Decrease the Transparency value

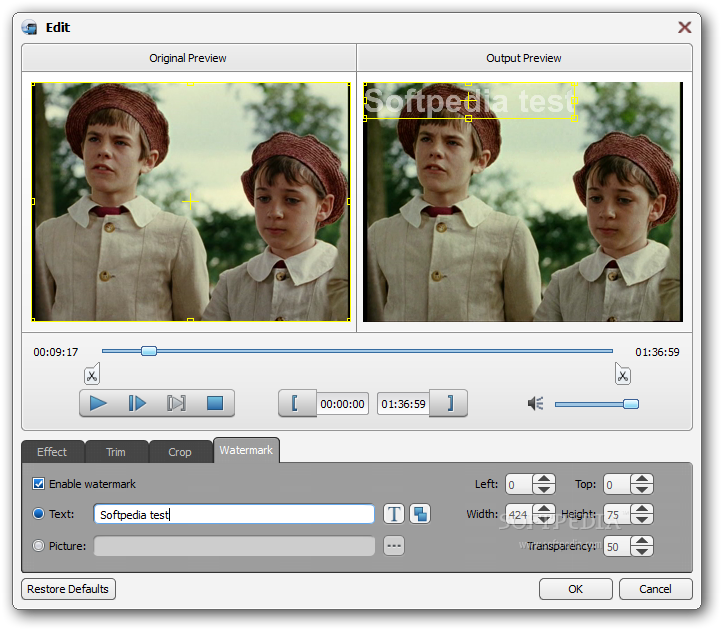pos(642,551)
